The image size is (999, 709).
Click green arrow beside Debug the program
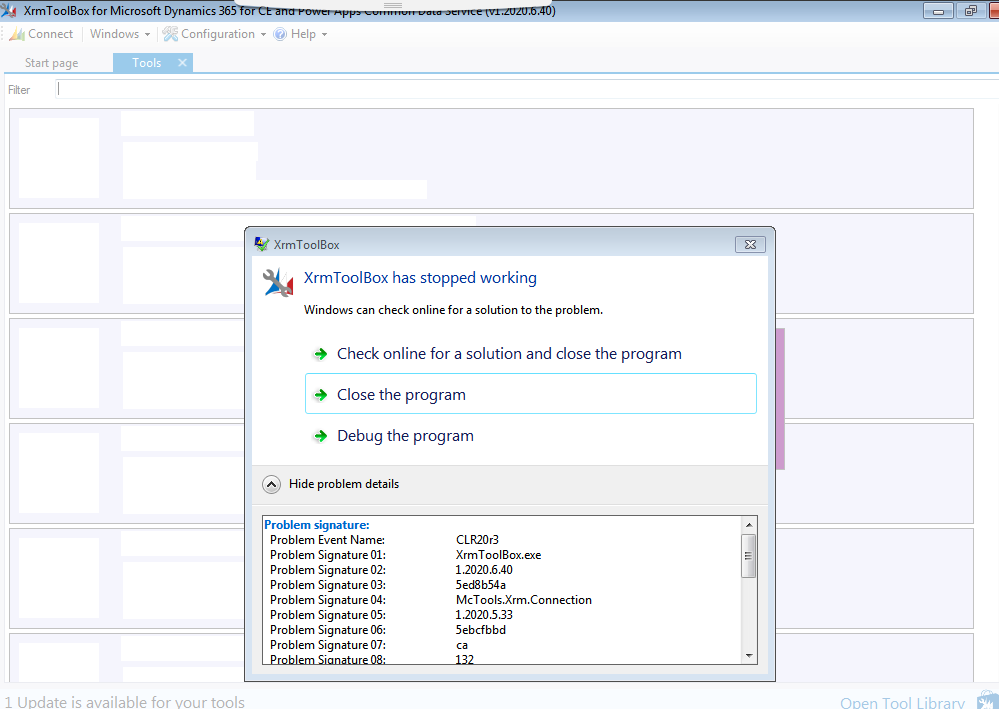pos(320,436)
